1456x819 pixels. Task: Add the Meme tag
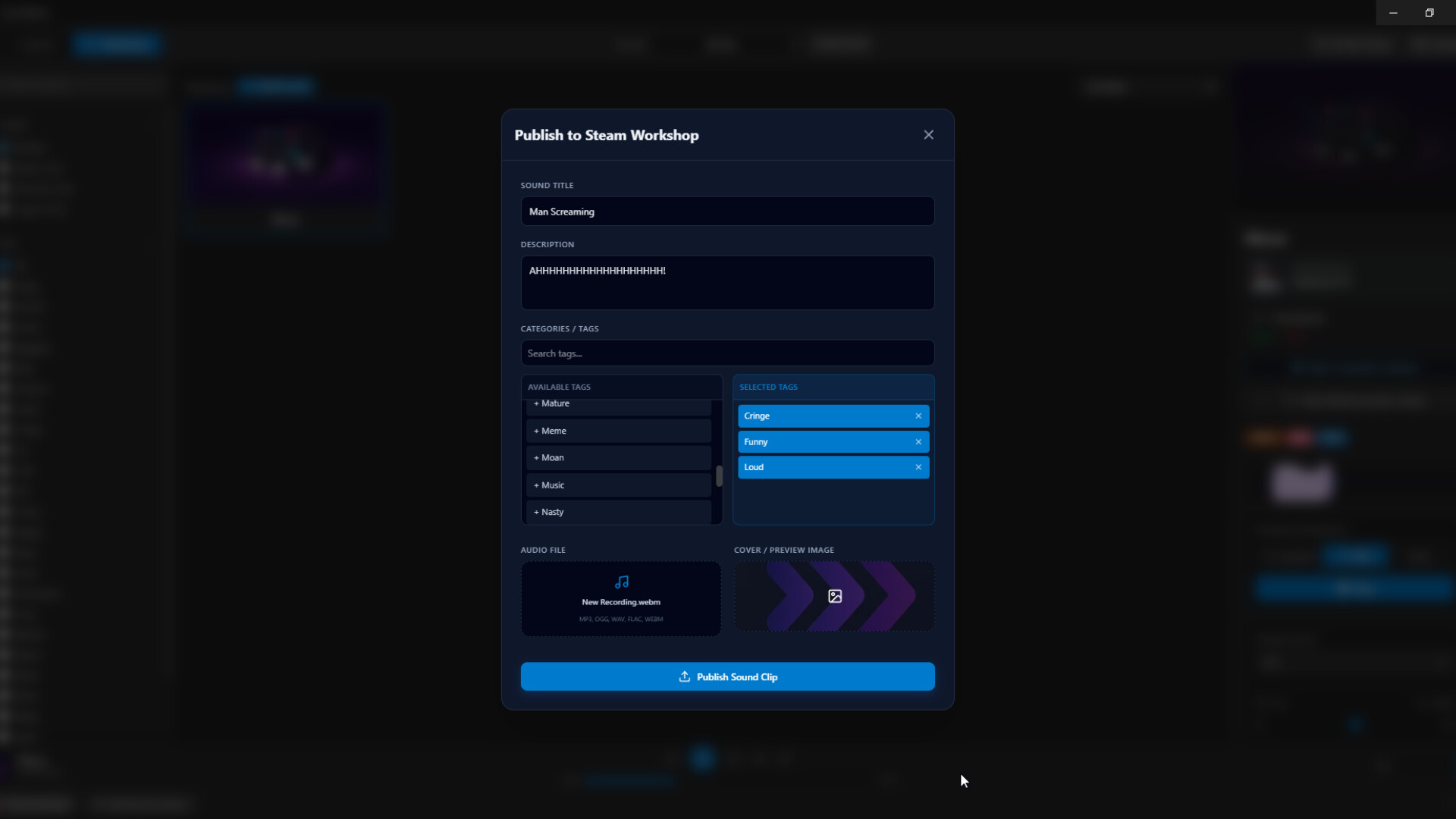619,431
